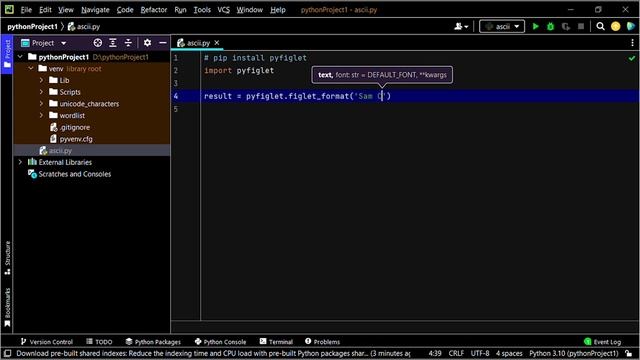Open the Python Console tool window

(x=220, y=342)
